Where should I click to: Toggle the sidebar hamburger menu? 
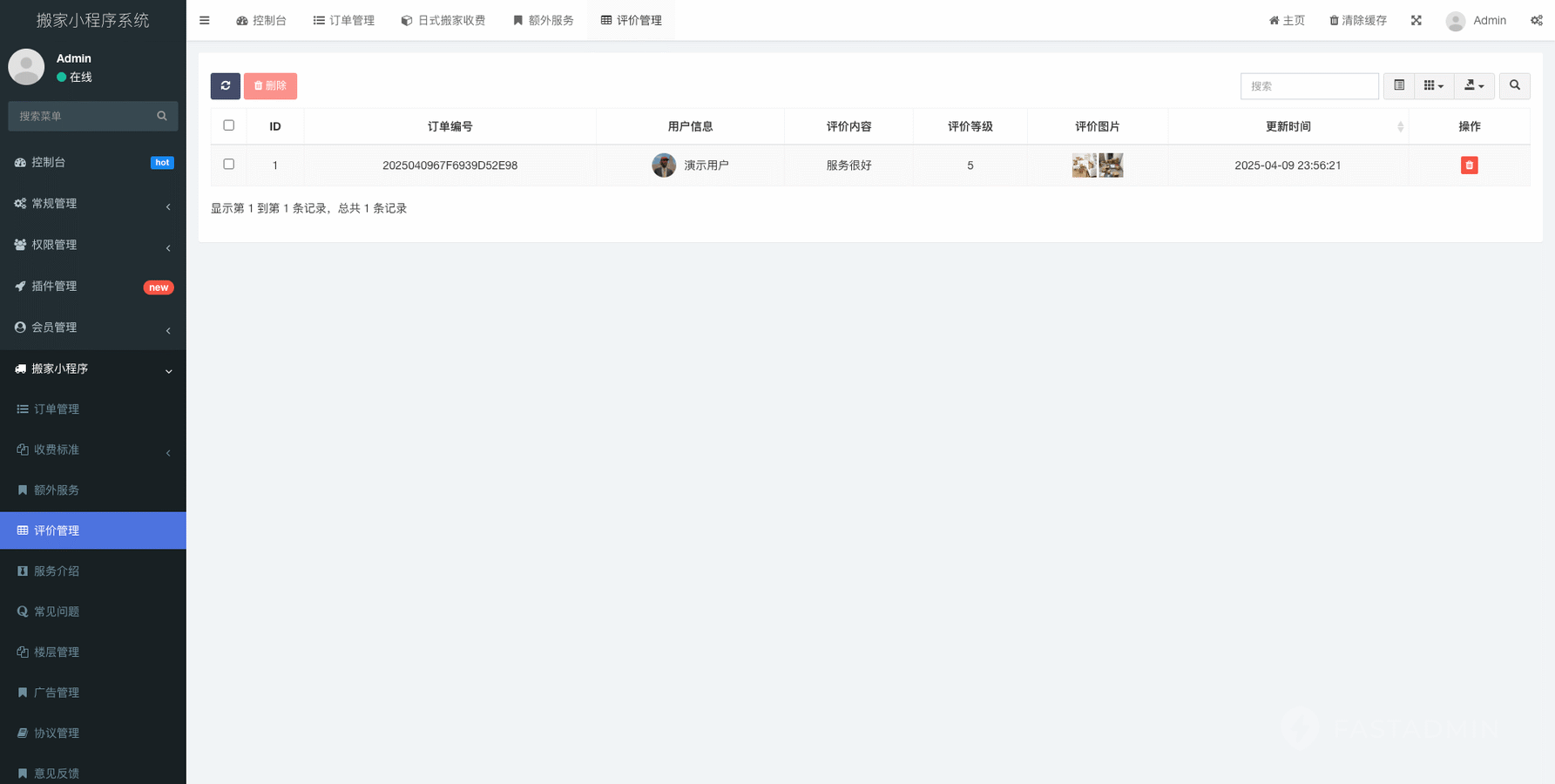point(205,20)
